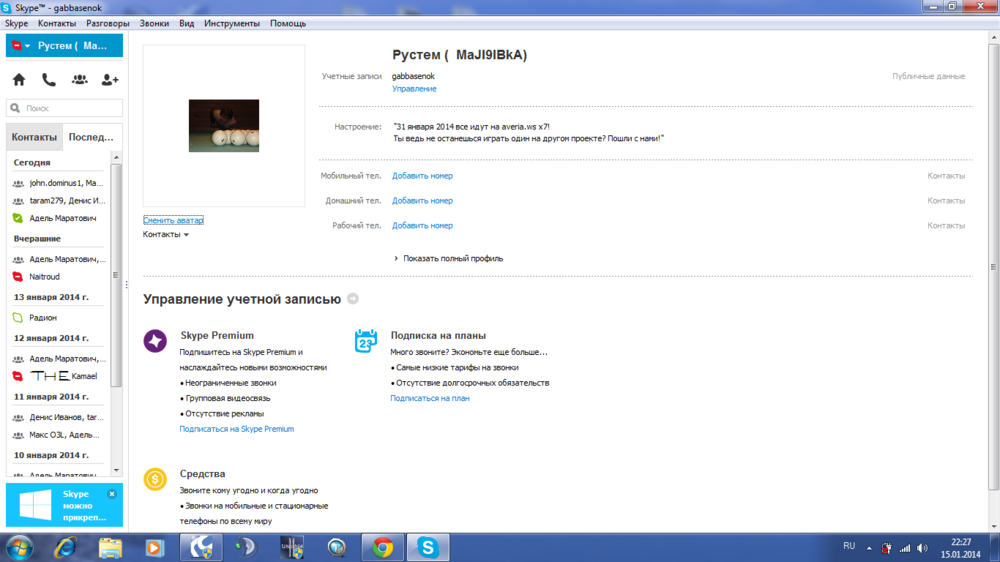Open account management arrow icon beside heading
The height and width of the screenshot is (562, 1000).
pos(353,299)
